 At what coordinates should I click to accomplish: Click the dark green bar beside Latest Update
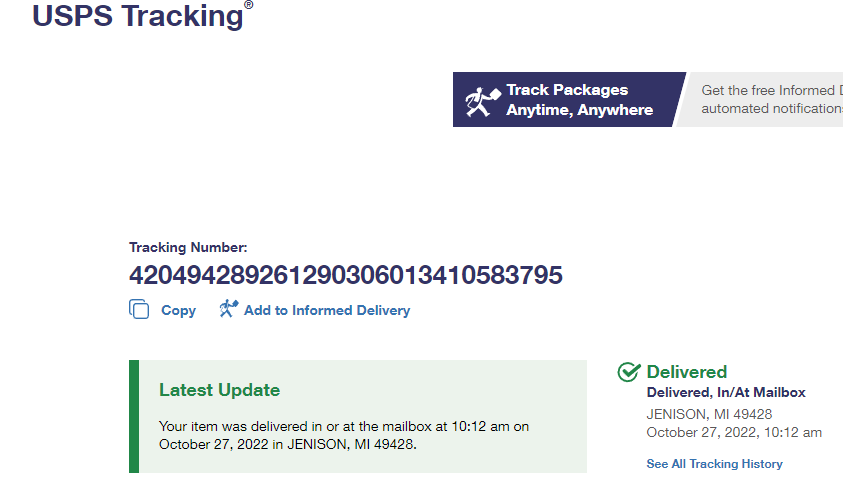pos(134,416)
